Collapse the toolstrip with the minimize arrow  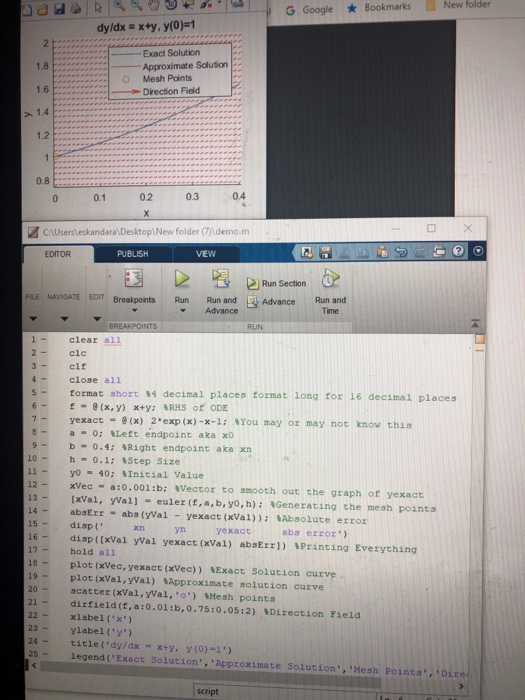point(475,323)
